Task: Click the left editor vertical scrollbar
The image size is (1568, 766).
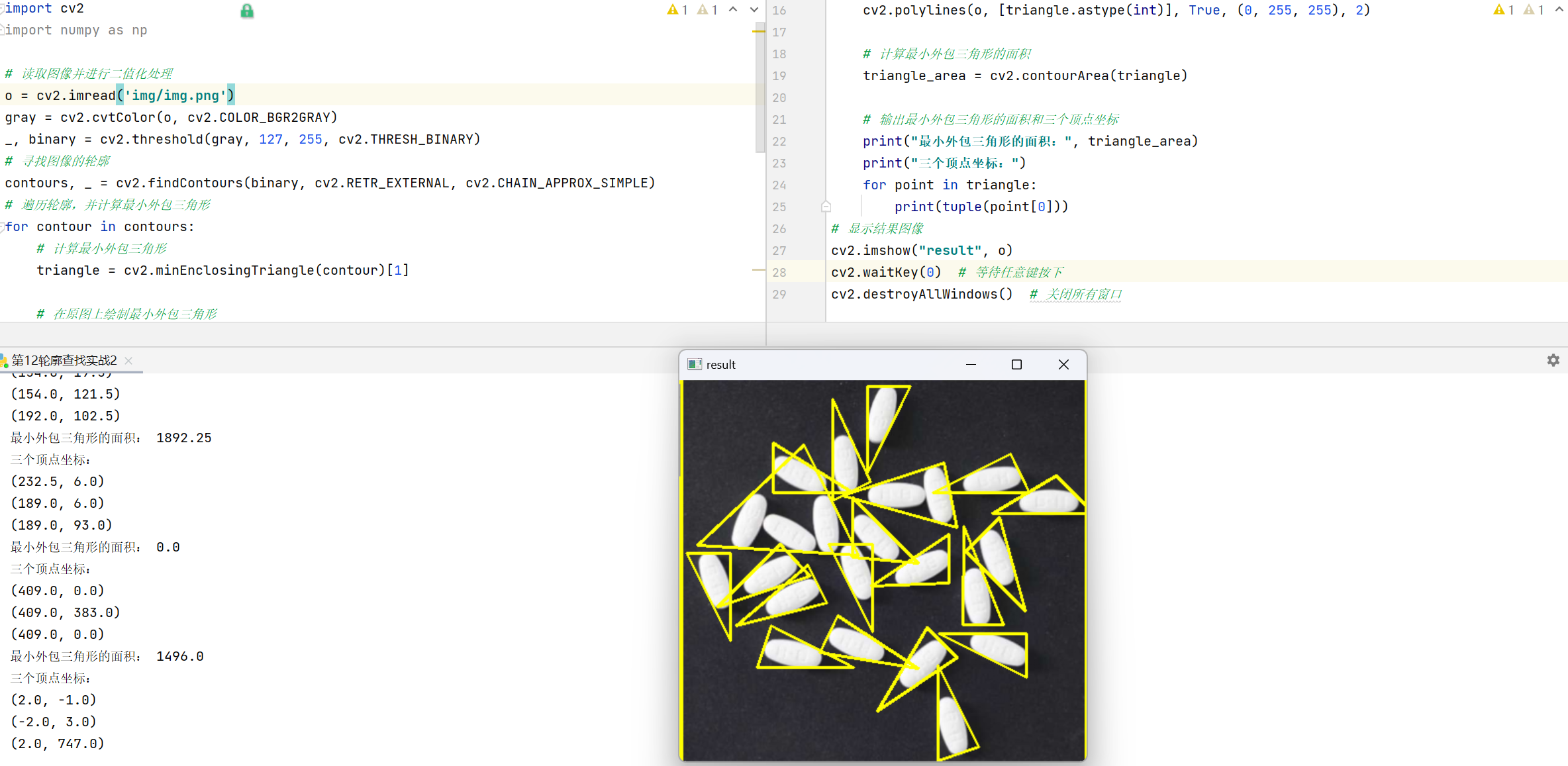Action: [759, 86]
